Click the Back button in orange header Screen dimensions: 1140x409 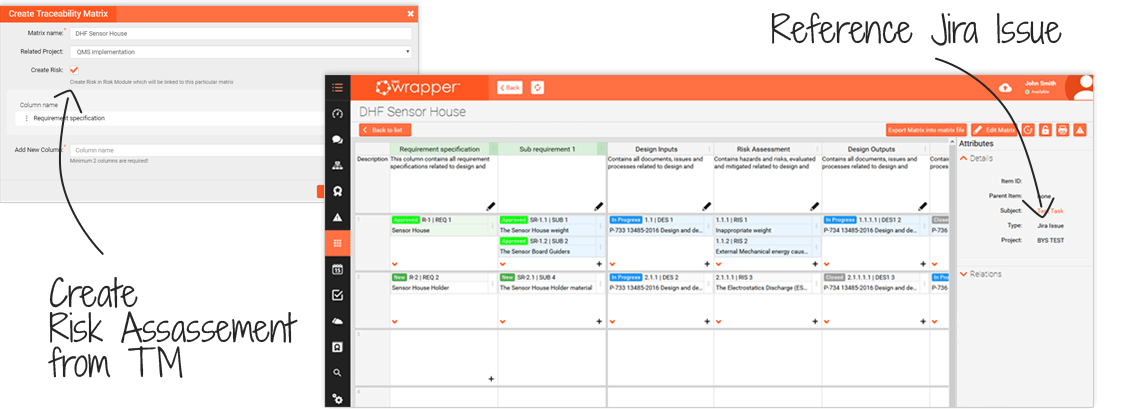(x=510, y=87)
